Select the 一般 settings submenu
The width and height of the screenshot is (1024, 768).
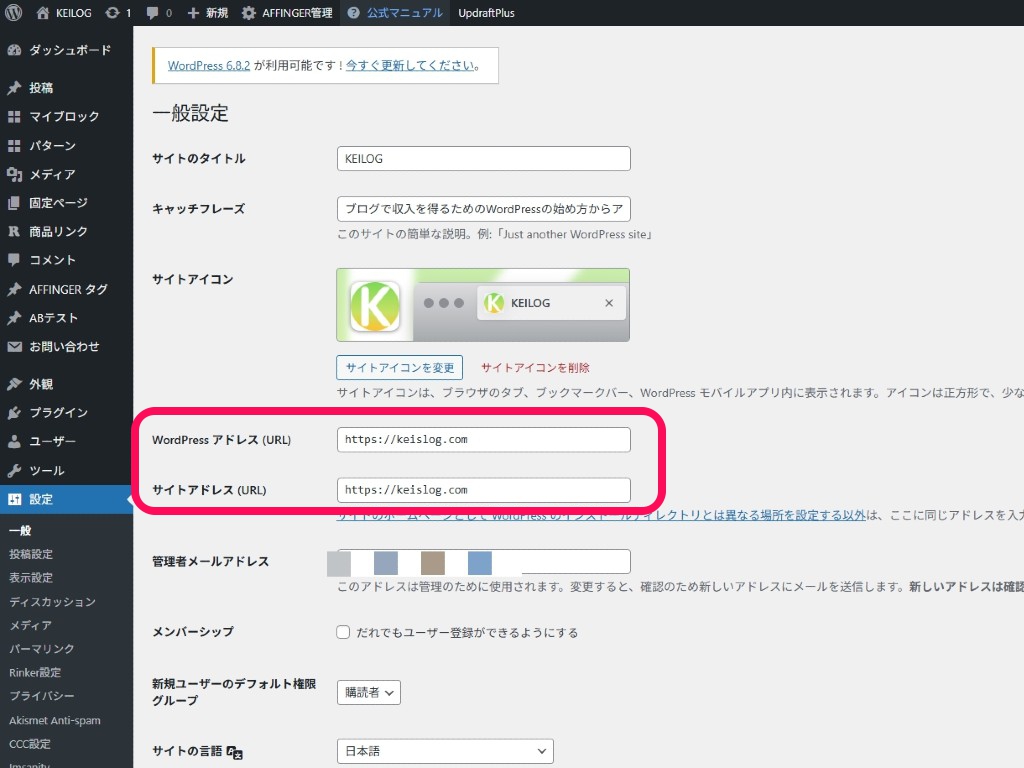coord(20,530)
